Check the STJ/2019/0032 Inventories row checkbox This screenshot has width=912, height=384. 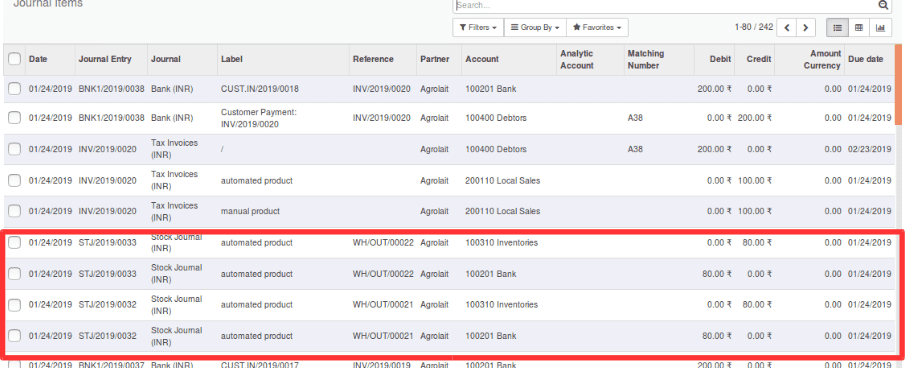tap(15, 304)
